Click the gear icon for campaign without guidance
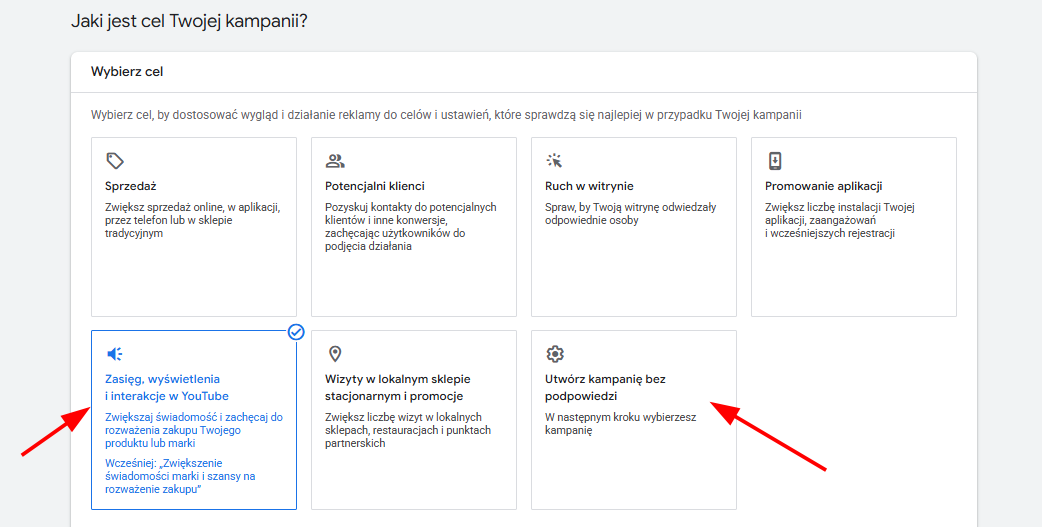 [555, 354]
